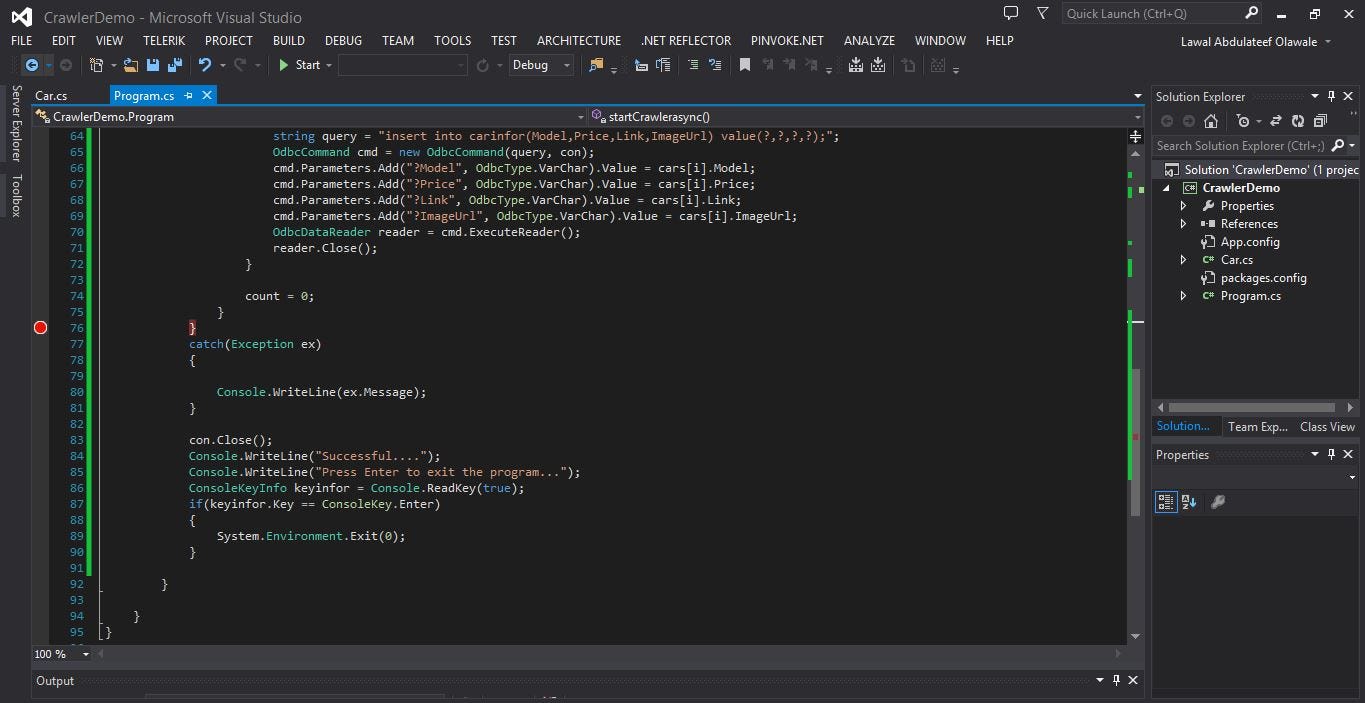The height and width of the screenshot is (703, 1365).
Task: Save the current file with the single disk icon
Action: (153, 65)
